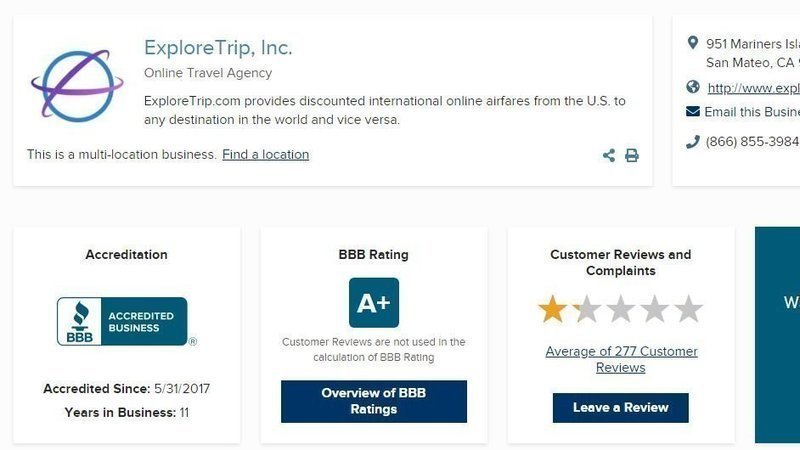The width and height of the screenshot is (800, 450).
Task: Click the phone handset icon
Action: coord(693,141)
